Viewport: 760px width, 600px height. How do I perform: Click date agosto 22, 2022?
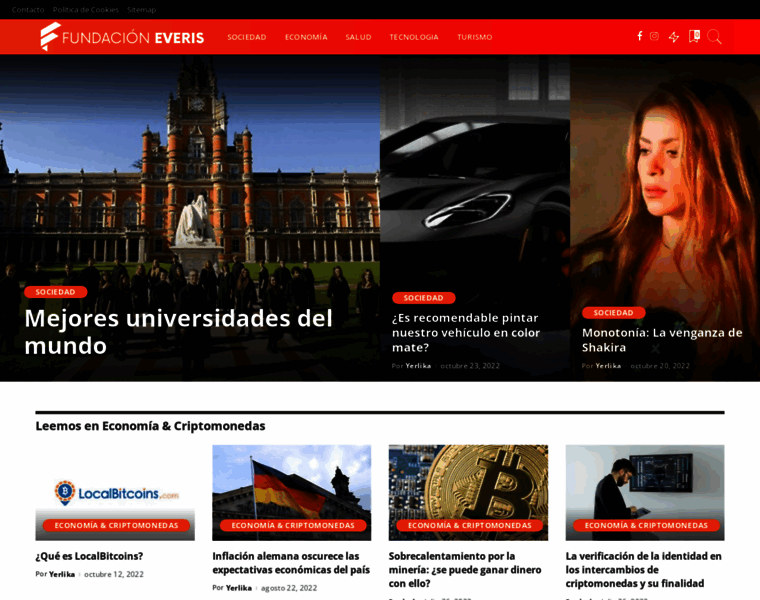[289, 588]
